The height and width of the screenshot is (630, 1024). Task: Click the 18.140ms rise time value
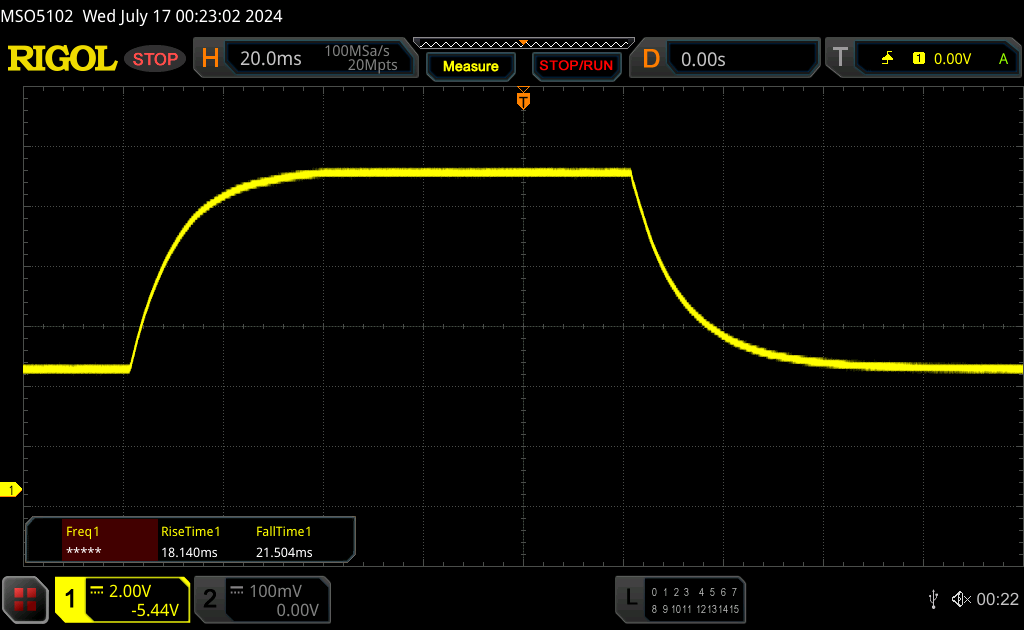(189, 552)
